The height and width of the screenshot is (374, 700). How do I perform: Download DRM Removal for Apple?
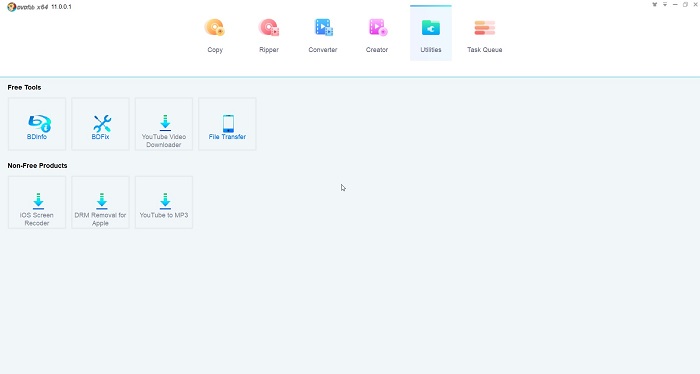[x=100, y=203]
